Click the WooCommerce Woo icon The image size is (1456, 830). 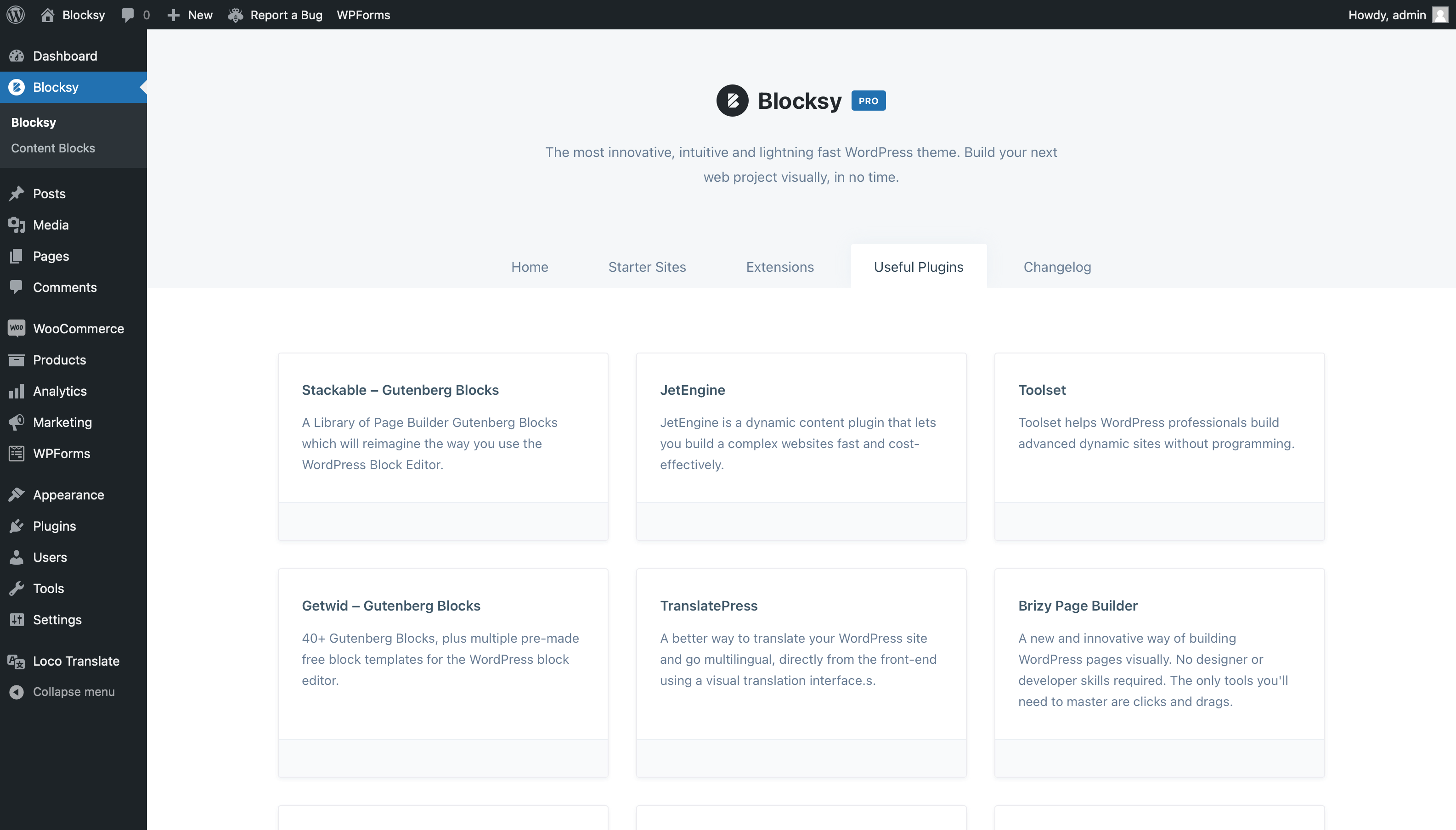tap(17, 328)
